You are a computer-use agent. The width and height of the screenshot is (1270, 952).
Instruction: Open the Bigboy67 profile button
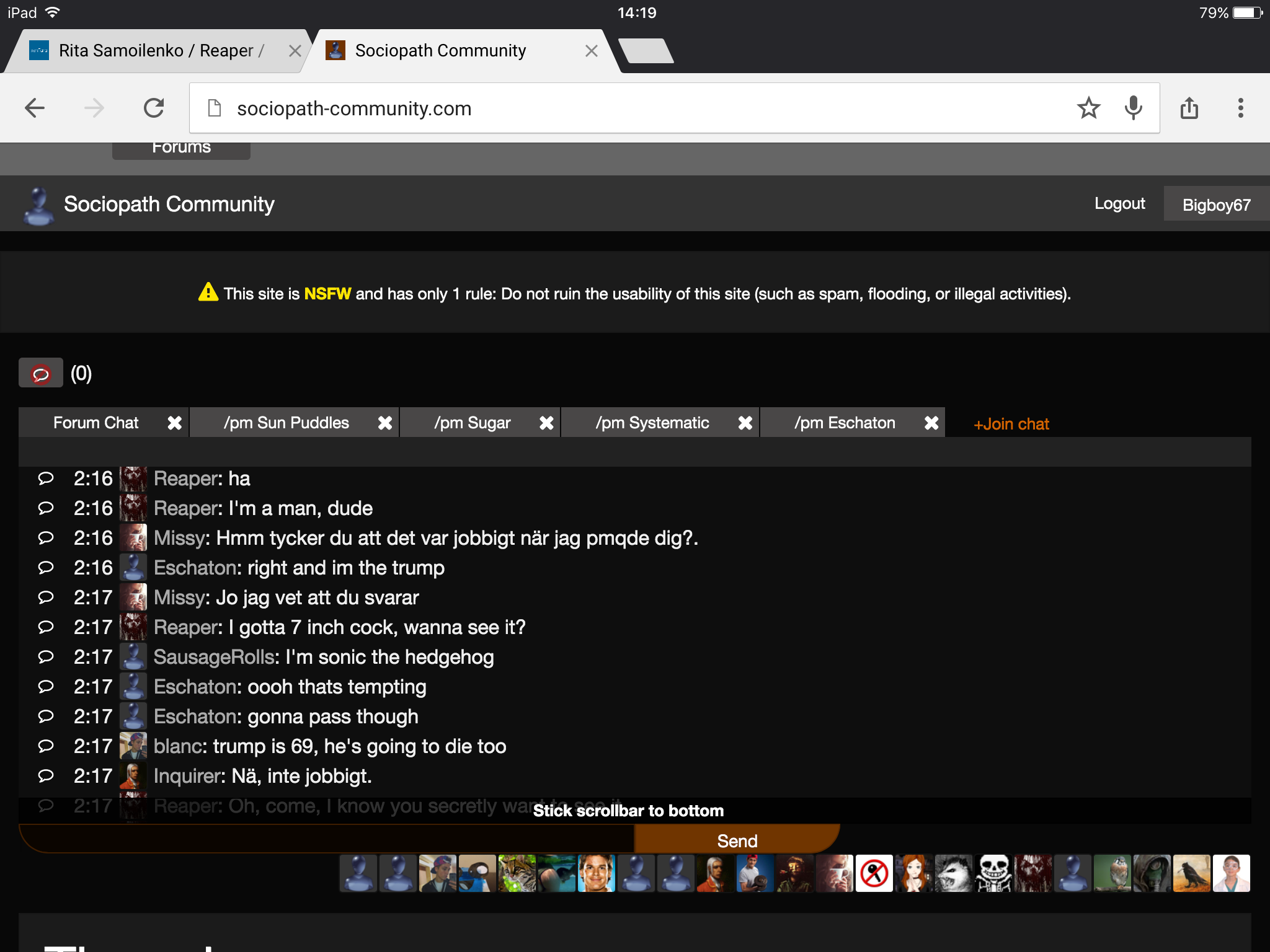point(1216,204)
